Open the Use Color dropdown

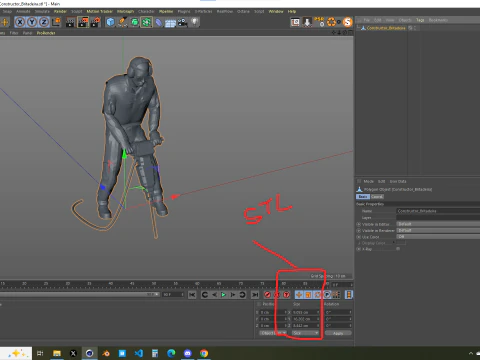point(438,237)
